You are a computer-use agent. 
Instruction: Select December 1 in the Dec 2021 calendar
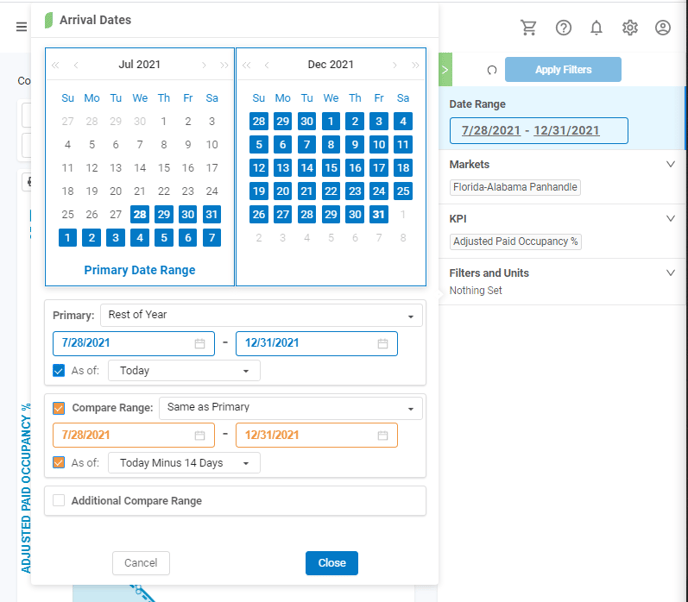(x=331, y=122)
